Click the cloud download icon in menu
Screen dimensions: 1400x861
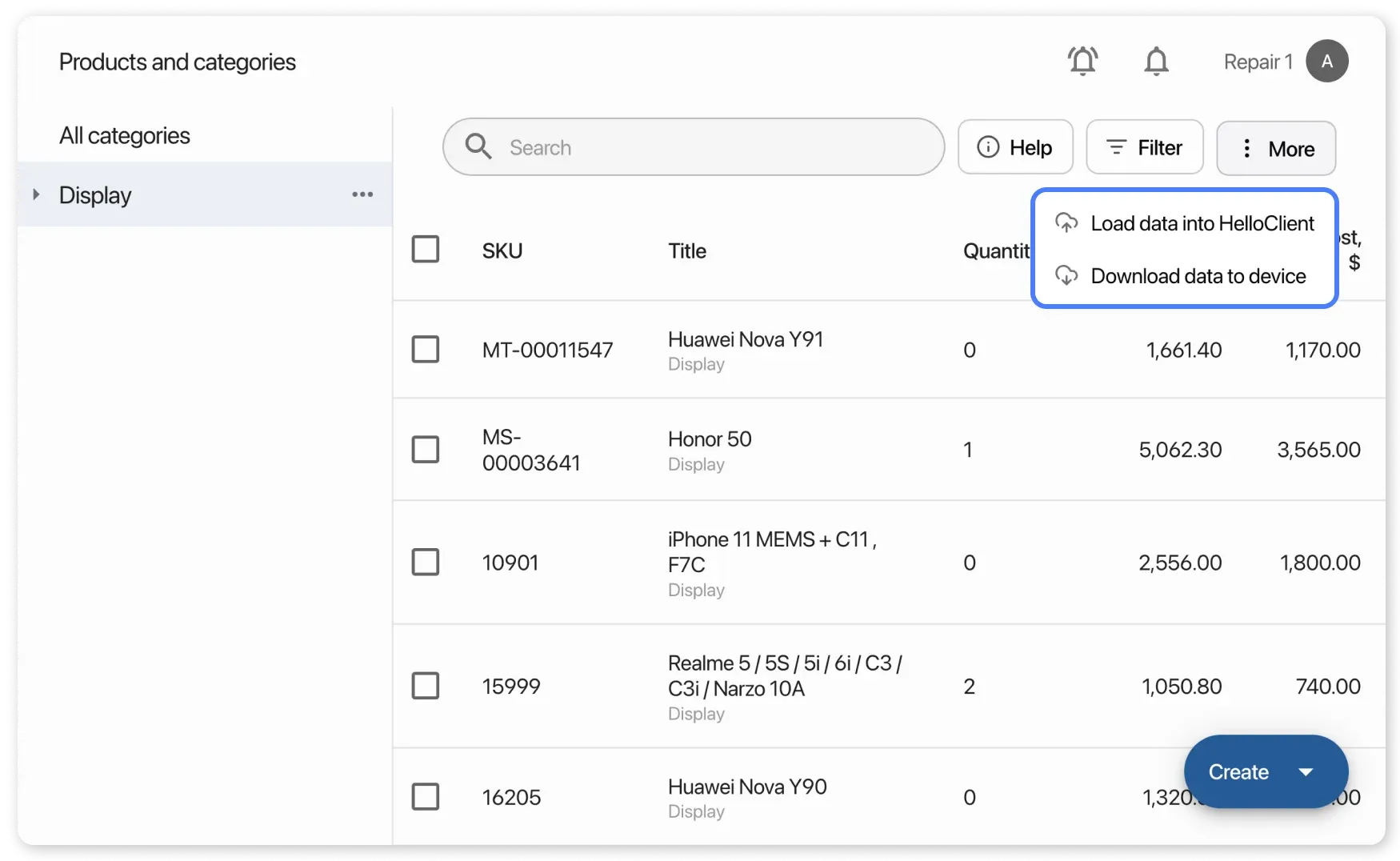1066,276
